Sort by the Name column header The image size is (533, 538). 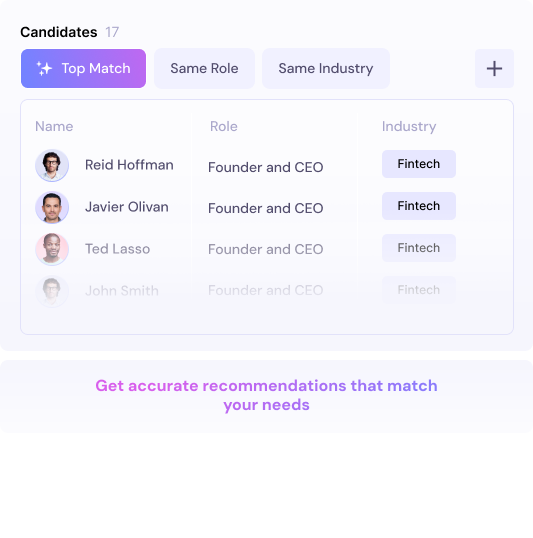(54, 127)
